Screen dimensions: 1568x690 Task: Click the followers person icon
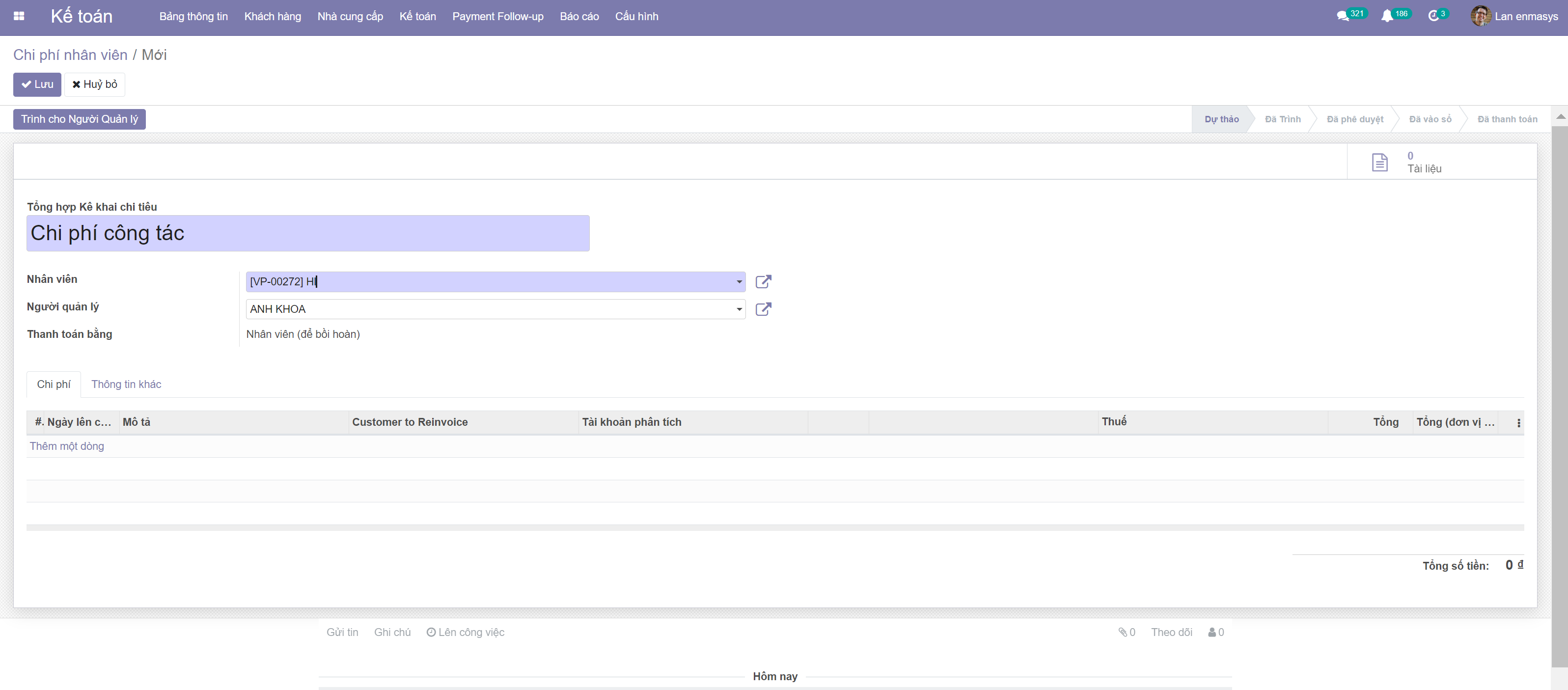[1212, 632]
